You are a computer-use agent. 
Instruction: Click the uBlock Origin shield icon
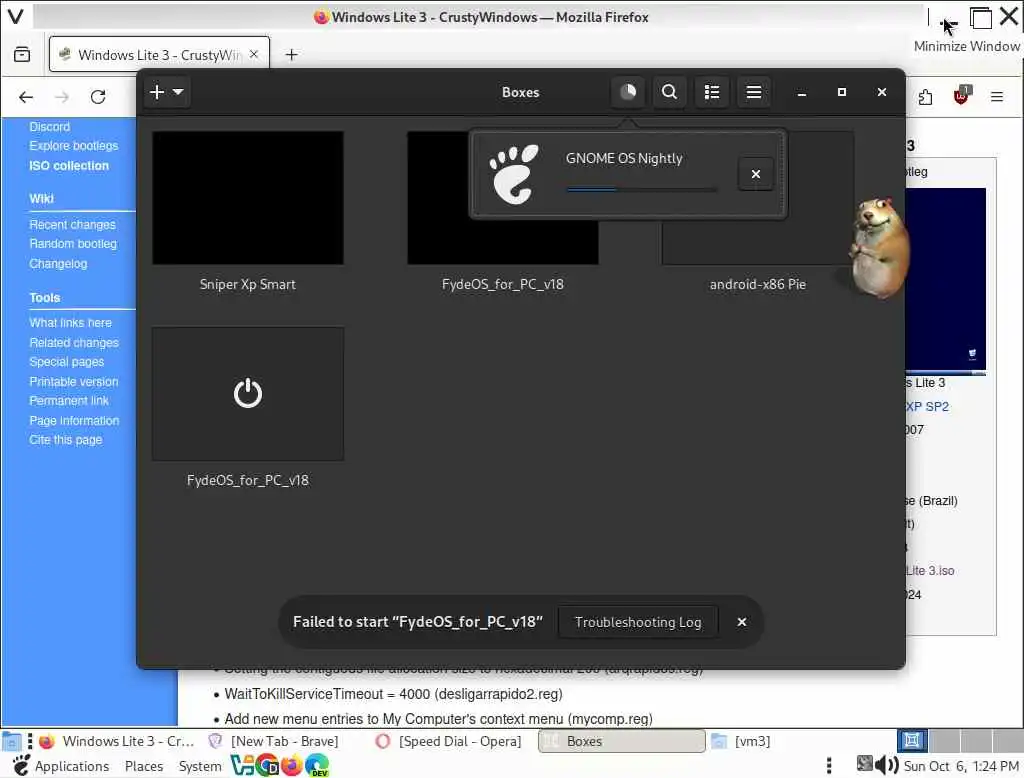[x=961, y=96]
